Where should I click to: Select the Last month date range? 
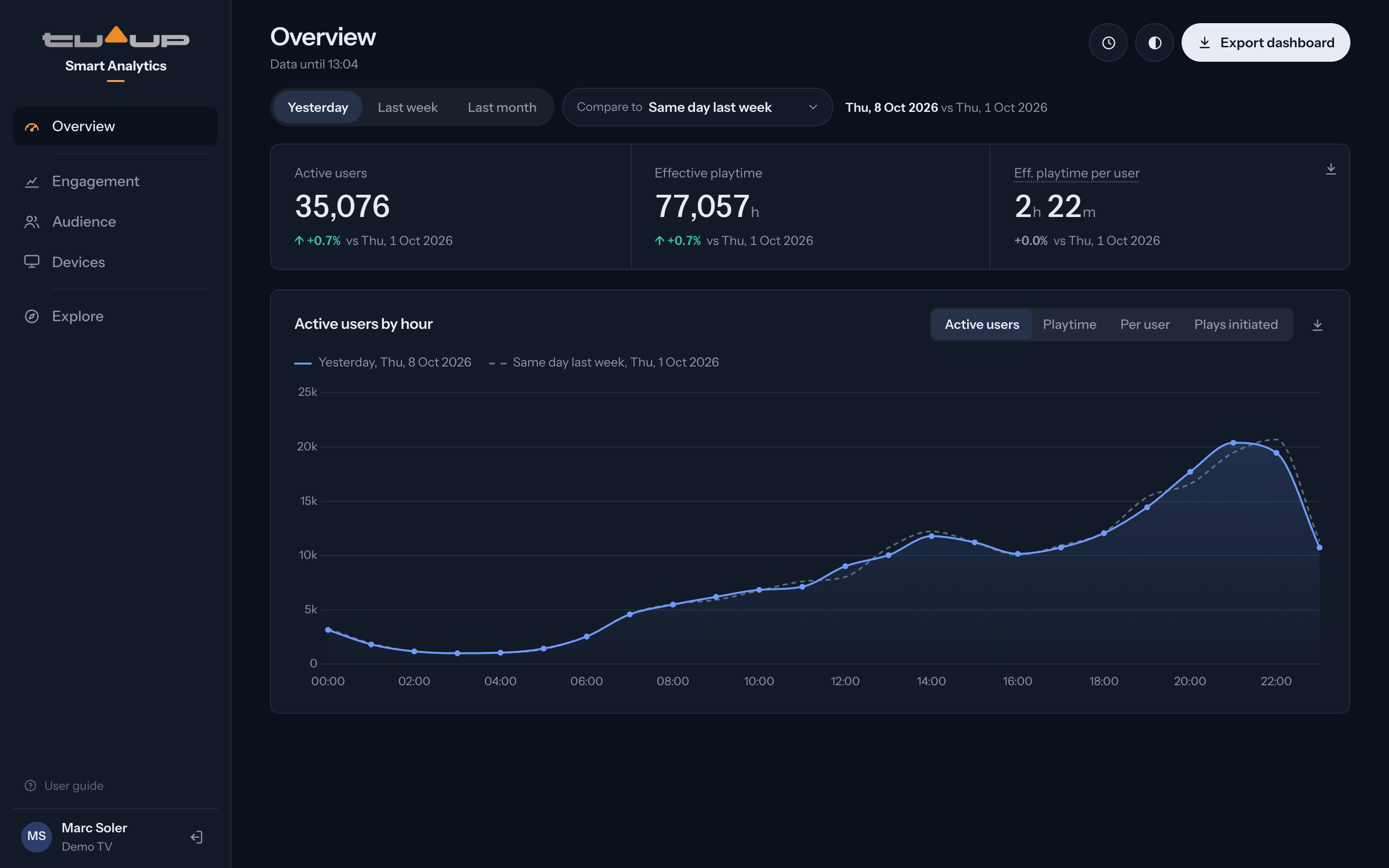(502, 108)
